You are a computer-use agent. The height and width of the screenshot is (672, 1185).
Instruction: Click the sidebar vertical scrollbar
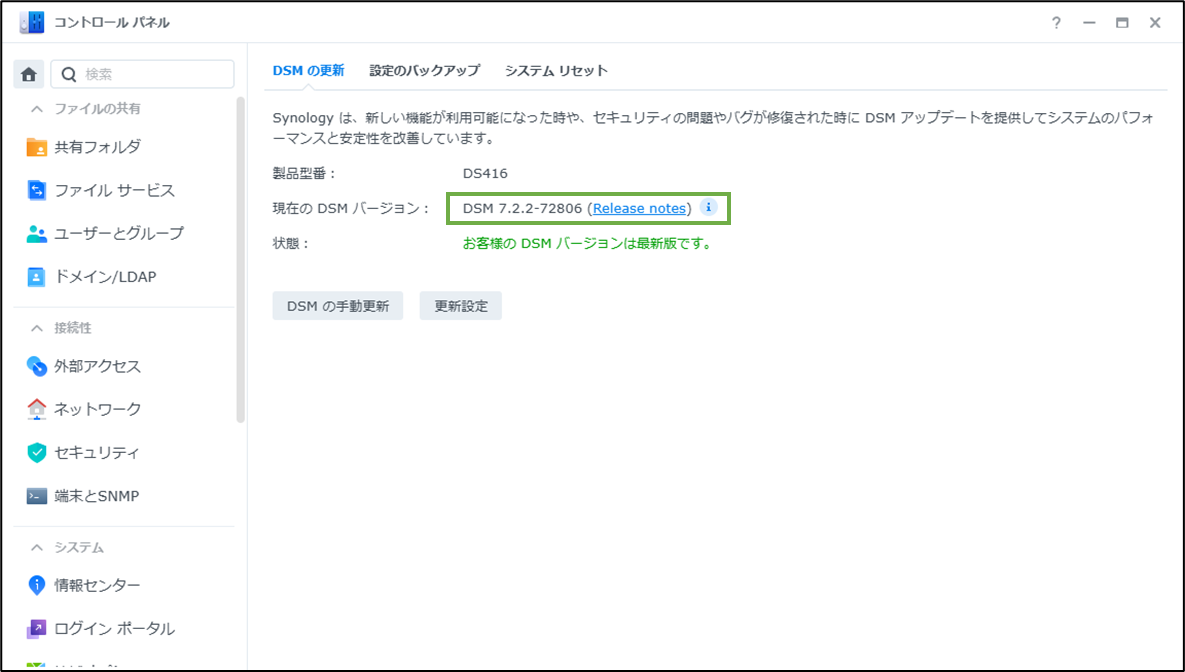coord(241,259)
